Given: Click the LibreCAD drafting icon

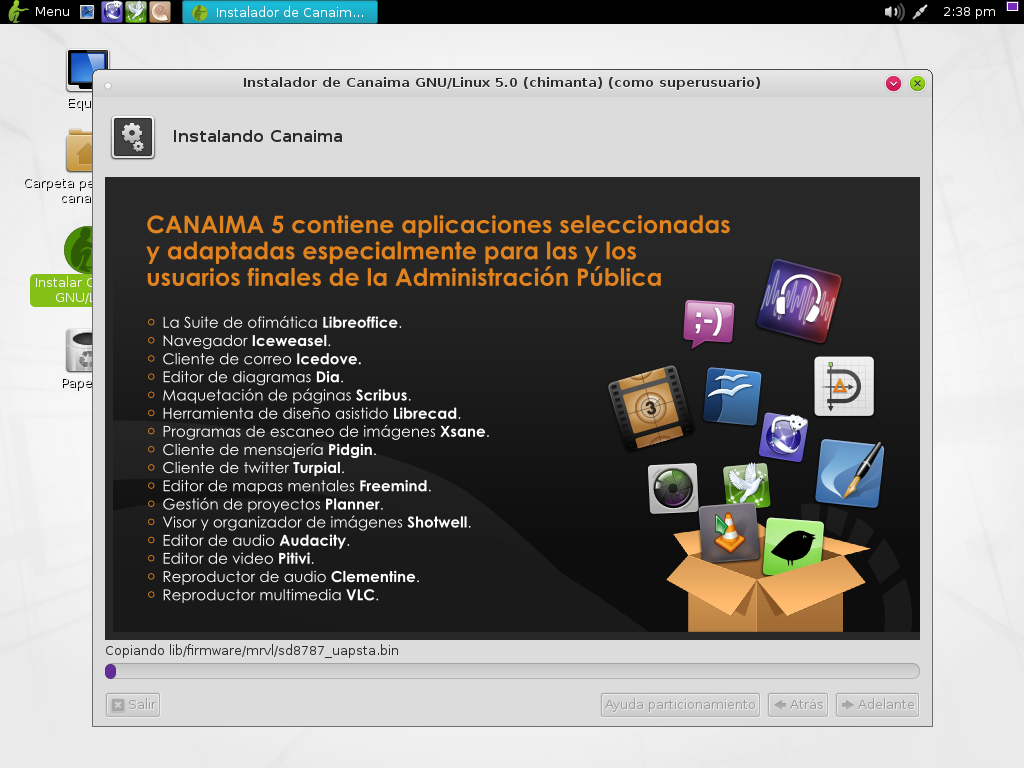Looking at the screenshot, I should (x=843, y=386).
